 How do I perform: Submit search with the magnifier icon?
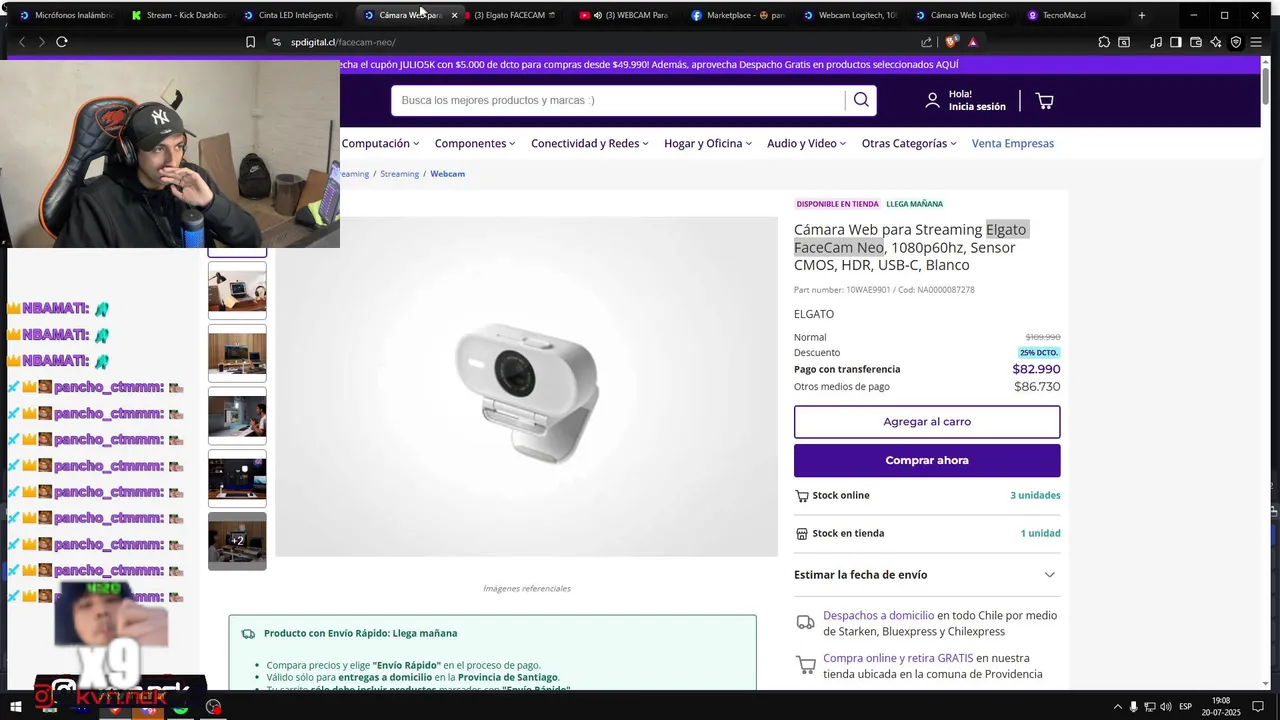click(x=861, y=100)
